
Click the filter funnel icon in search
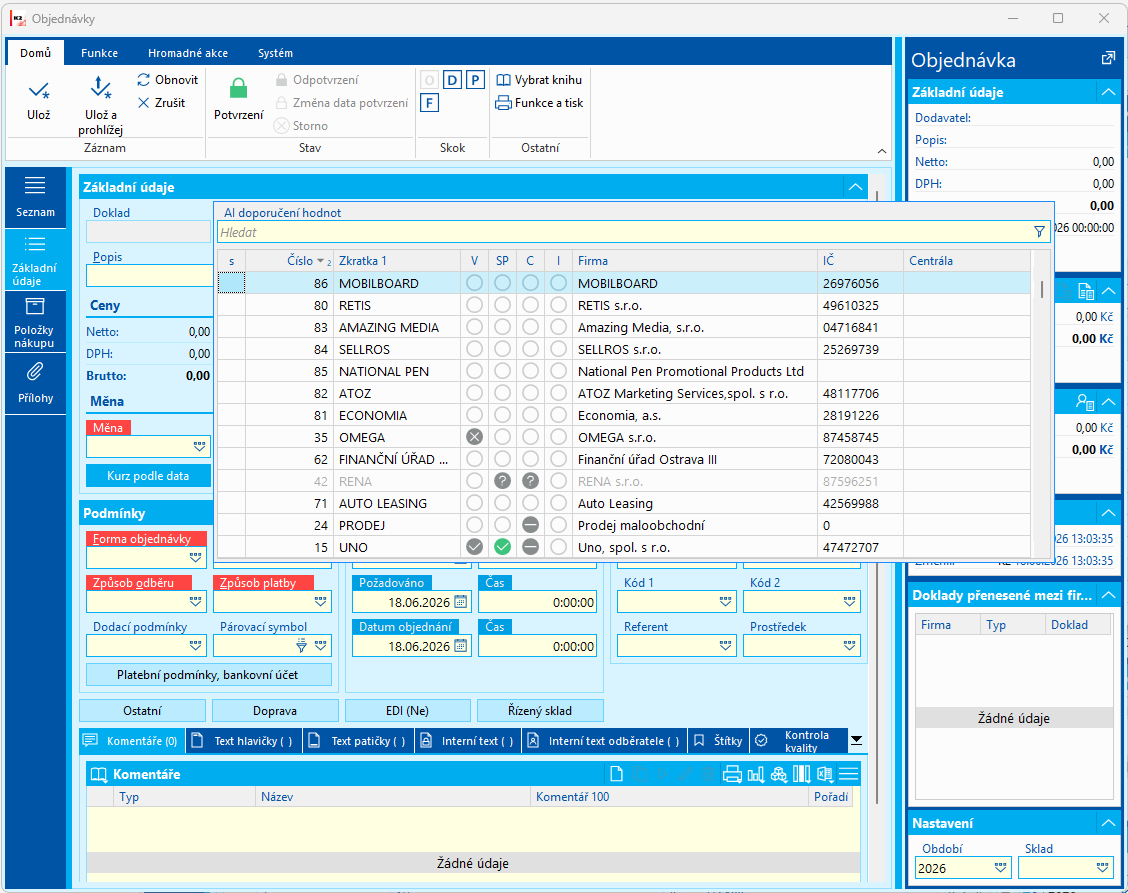[1039, 232]
